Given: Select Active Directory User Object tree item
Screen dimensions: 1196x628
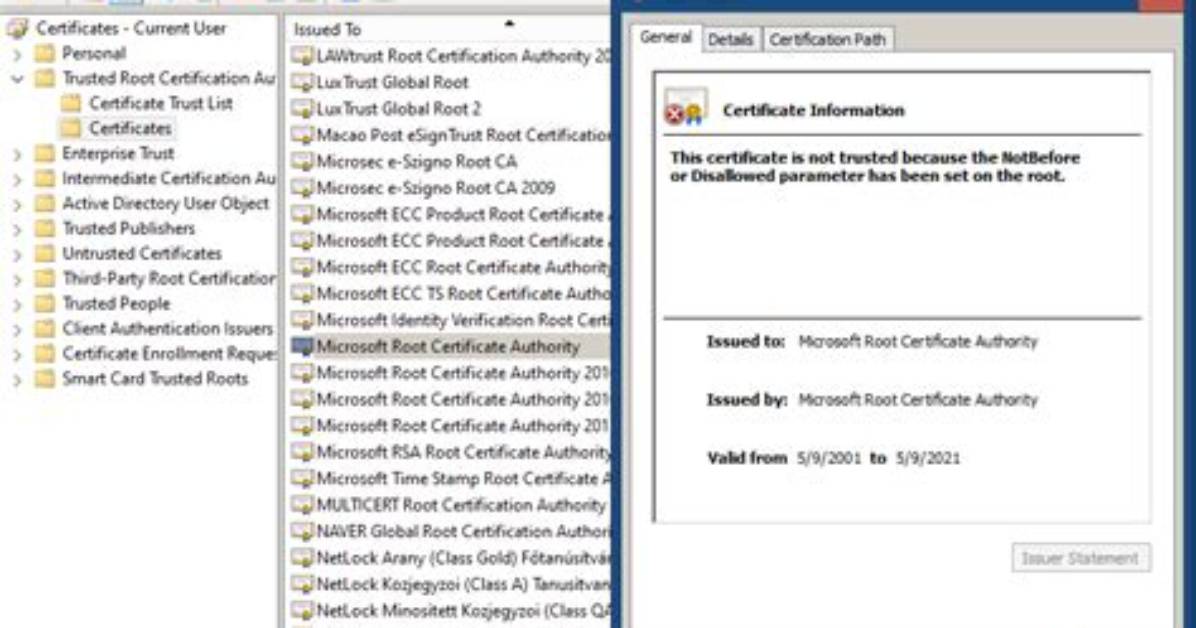Looking at the screenshot, I should [166, 204].
